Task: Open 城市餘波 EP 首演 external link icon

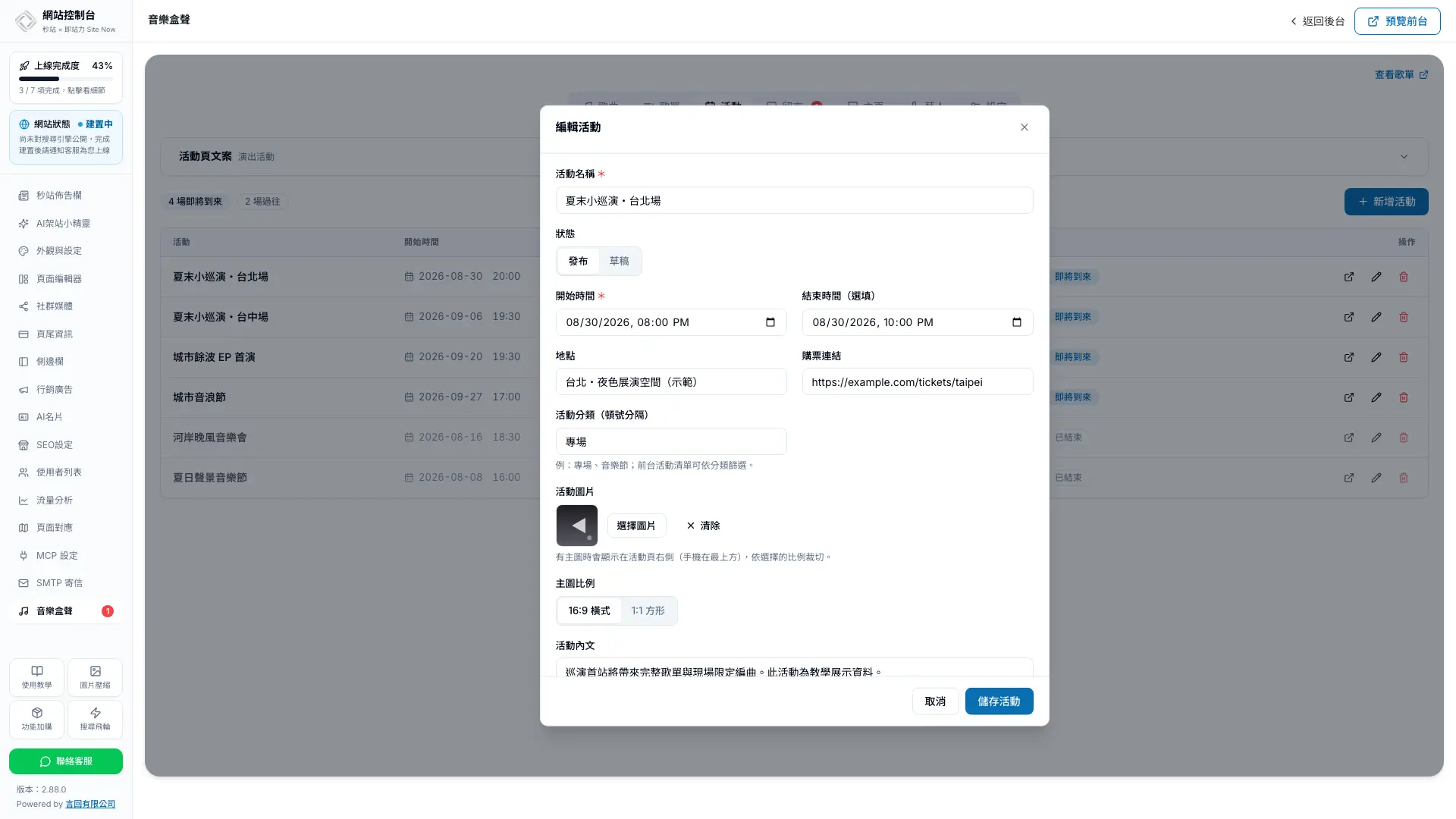Action: pos(1348,357)
